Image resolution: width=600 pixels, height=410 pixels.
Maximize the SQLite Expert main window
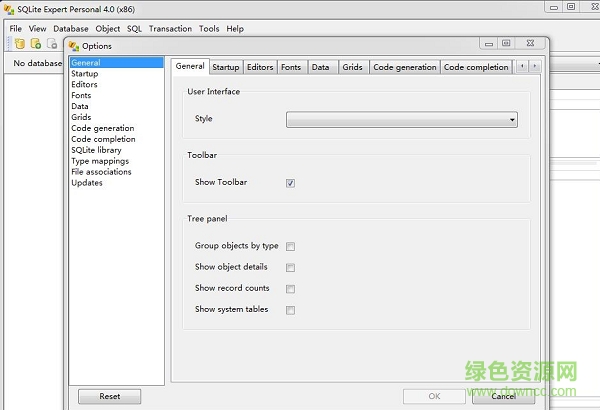[571, 7]
